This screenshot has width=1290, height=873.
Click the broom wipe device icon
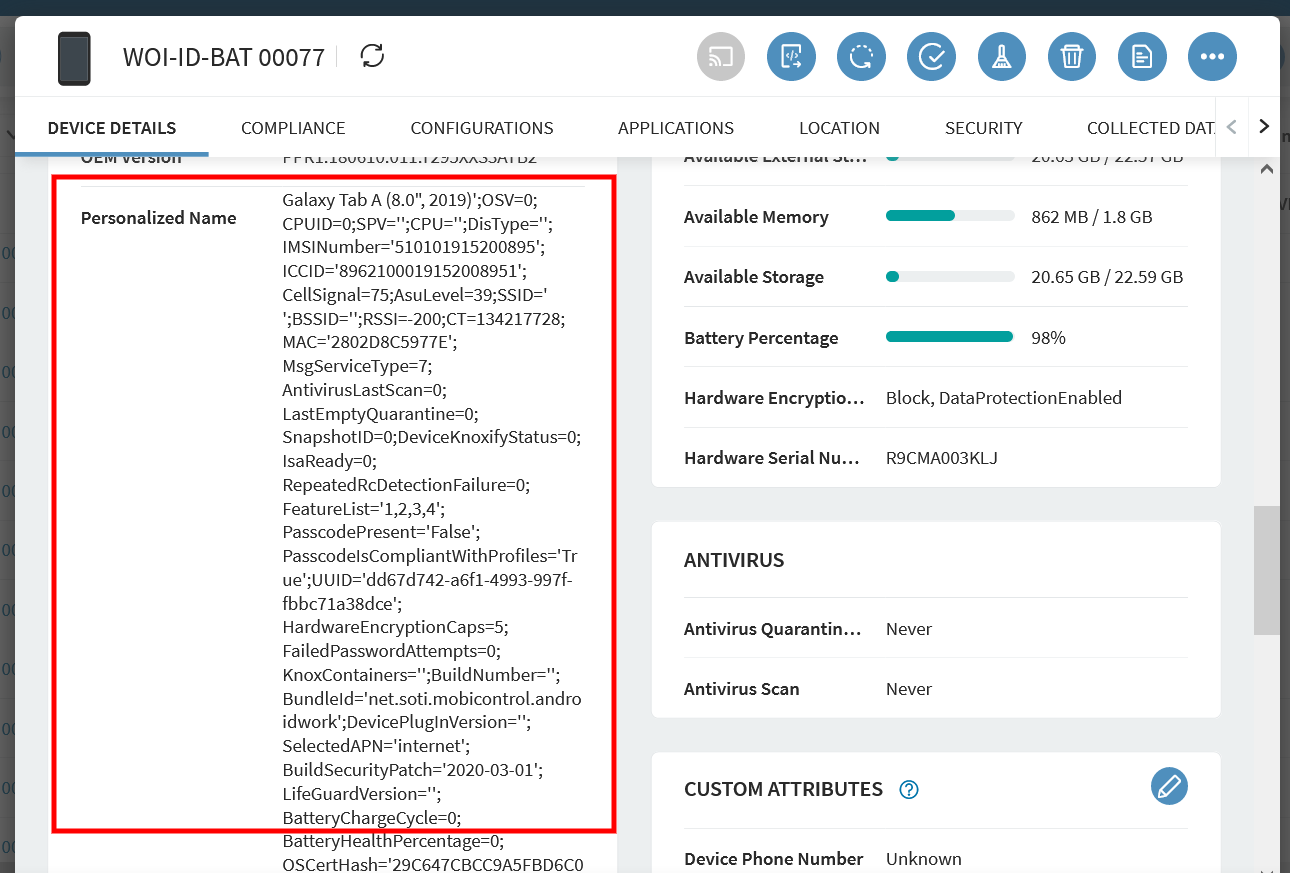(x=1002, y=57)
